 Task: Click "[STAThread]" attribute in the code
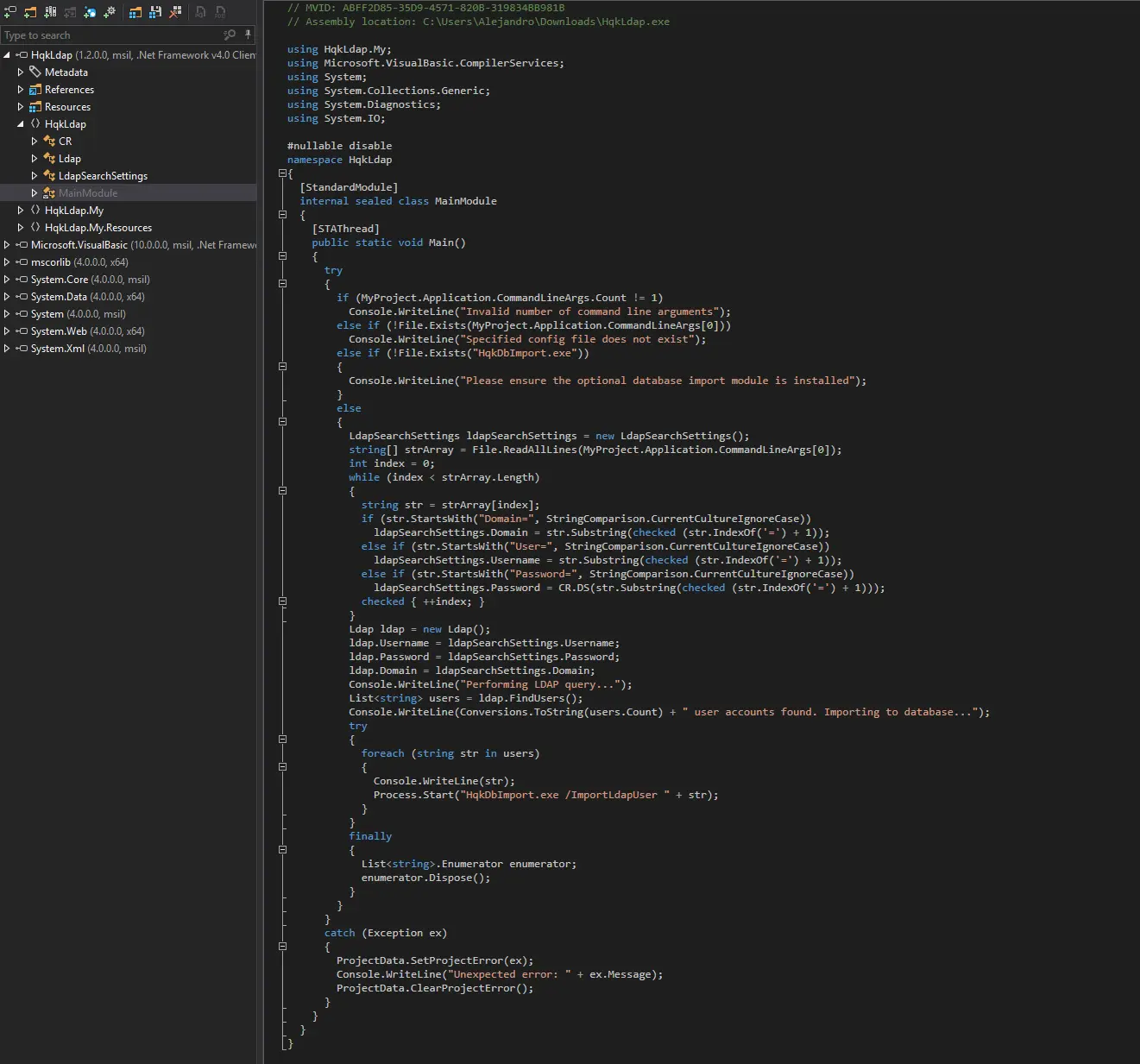click(x=346, y=229)
